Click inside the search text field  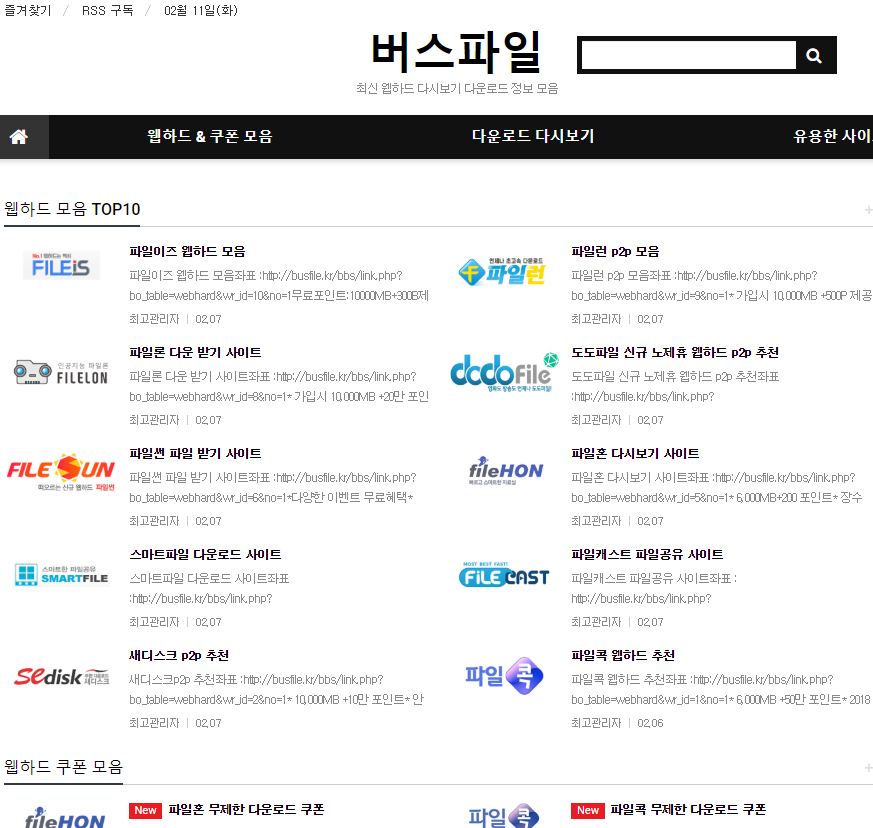tap(688, 56)
